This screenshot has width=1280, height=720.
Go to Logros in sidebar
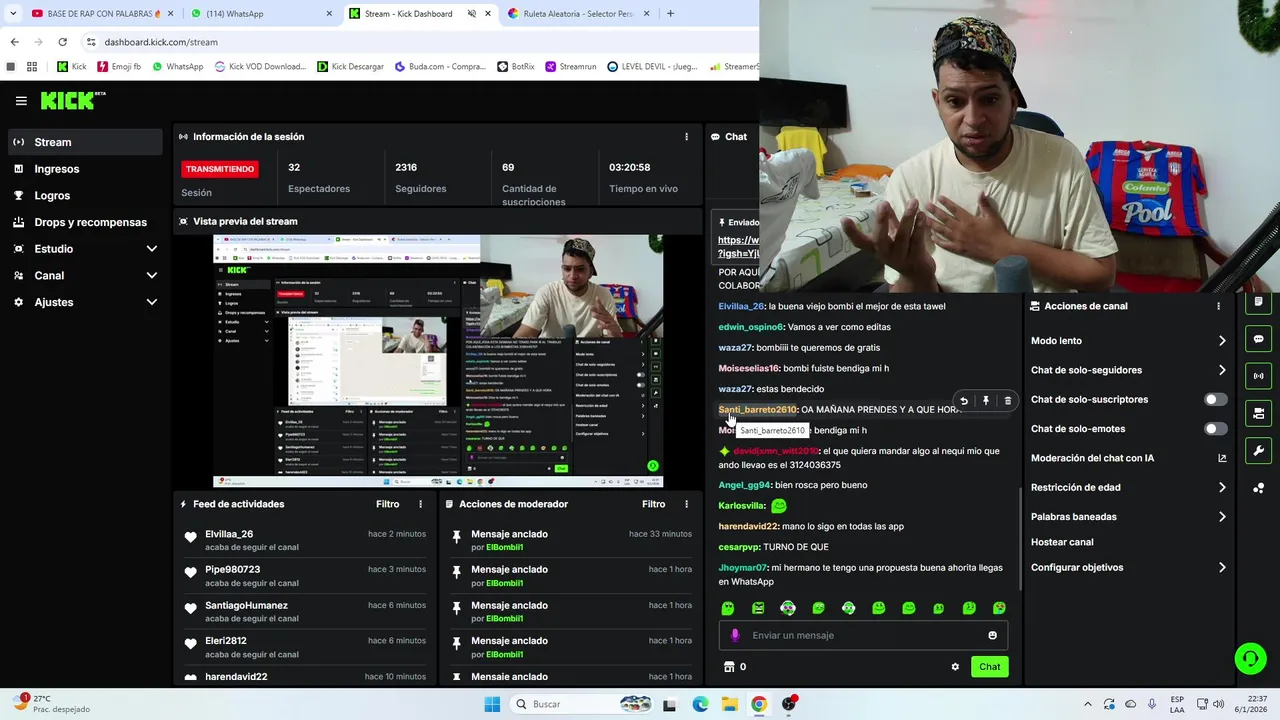point(84,196)
